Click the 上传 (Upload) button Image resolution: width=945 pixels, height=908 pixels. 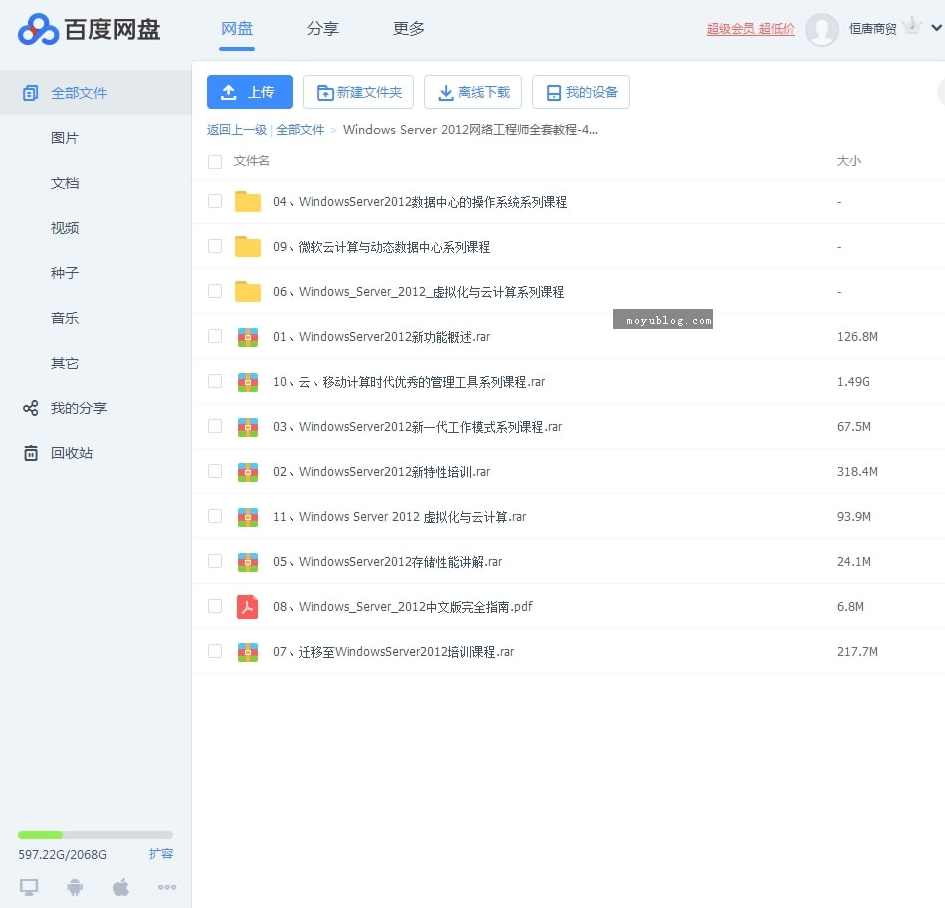(249, 91)
